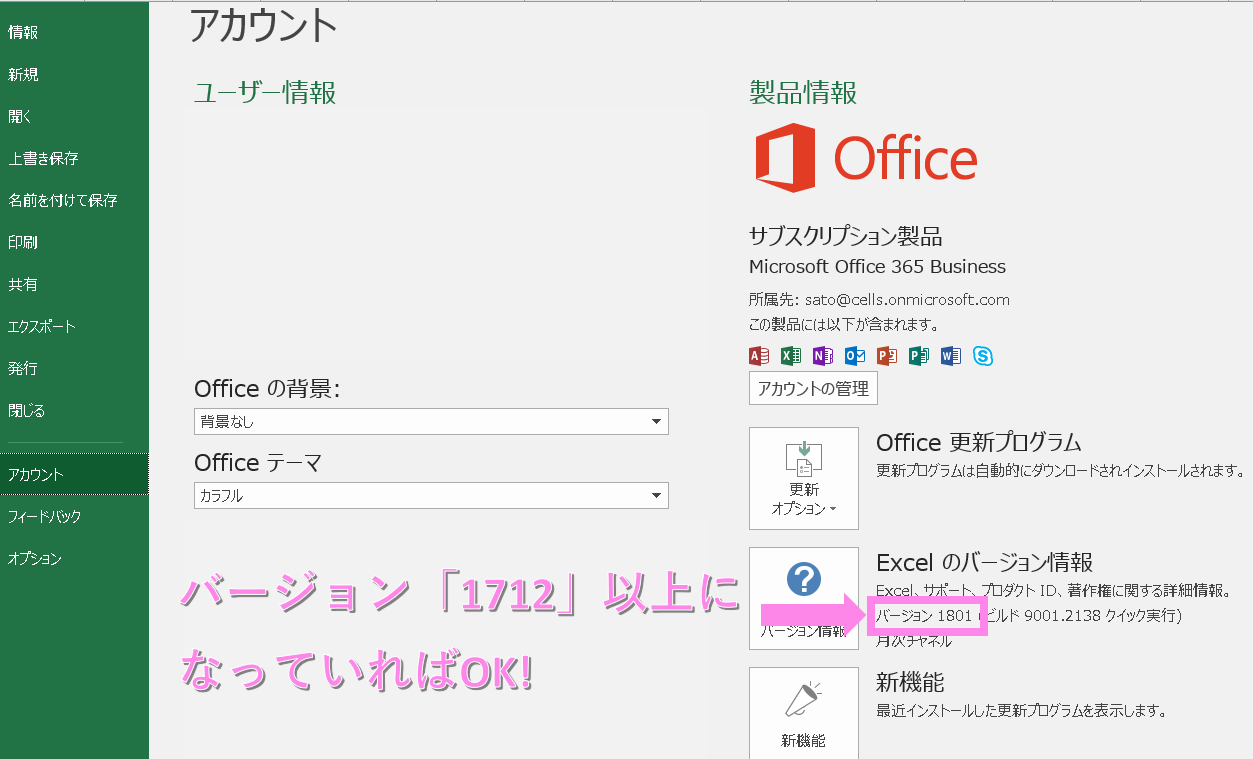Image resolution: width=1253 pixels, height=759 pixels.
Task: Click the Access app icon
Action: pyautogui.click(x=759, y=356)
